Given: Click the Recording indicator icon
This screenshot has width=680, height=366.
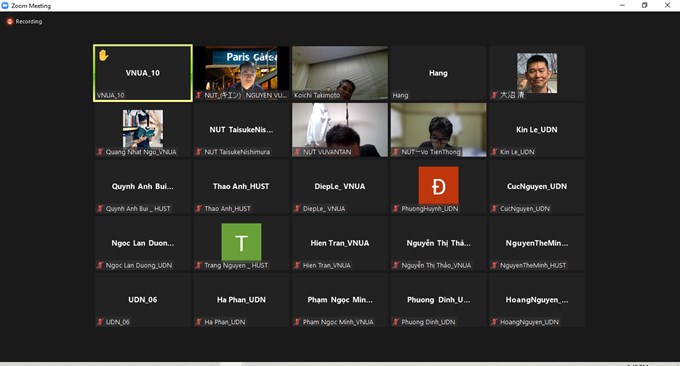Looking at the screenshot, I should click(10, 21).
